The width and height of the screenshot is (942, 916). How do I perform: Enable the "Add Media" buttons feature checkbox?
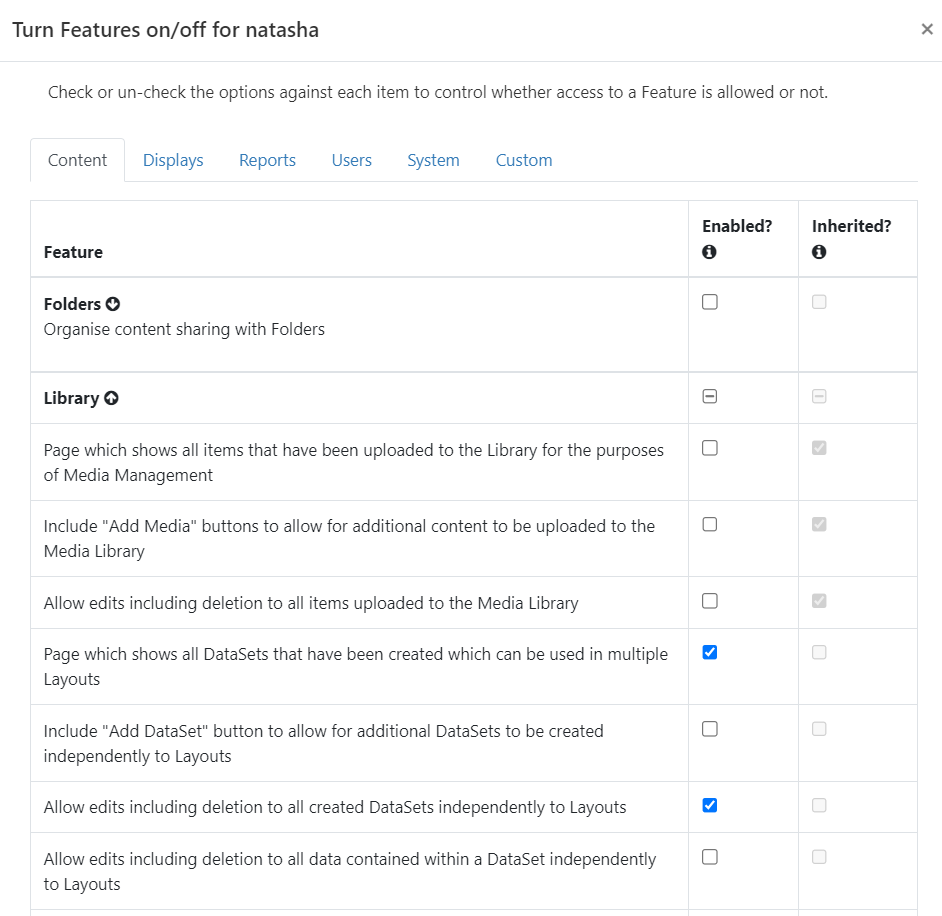tap(710, 524)
